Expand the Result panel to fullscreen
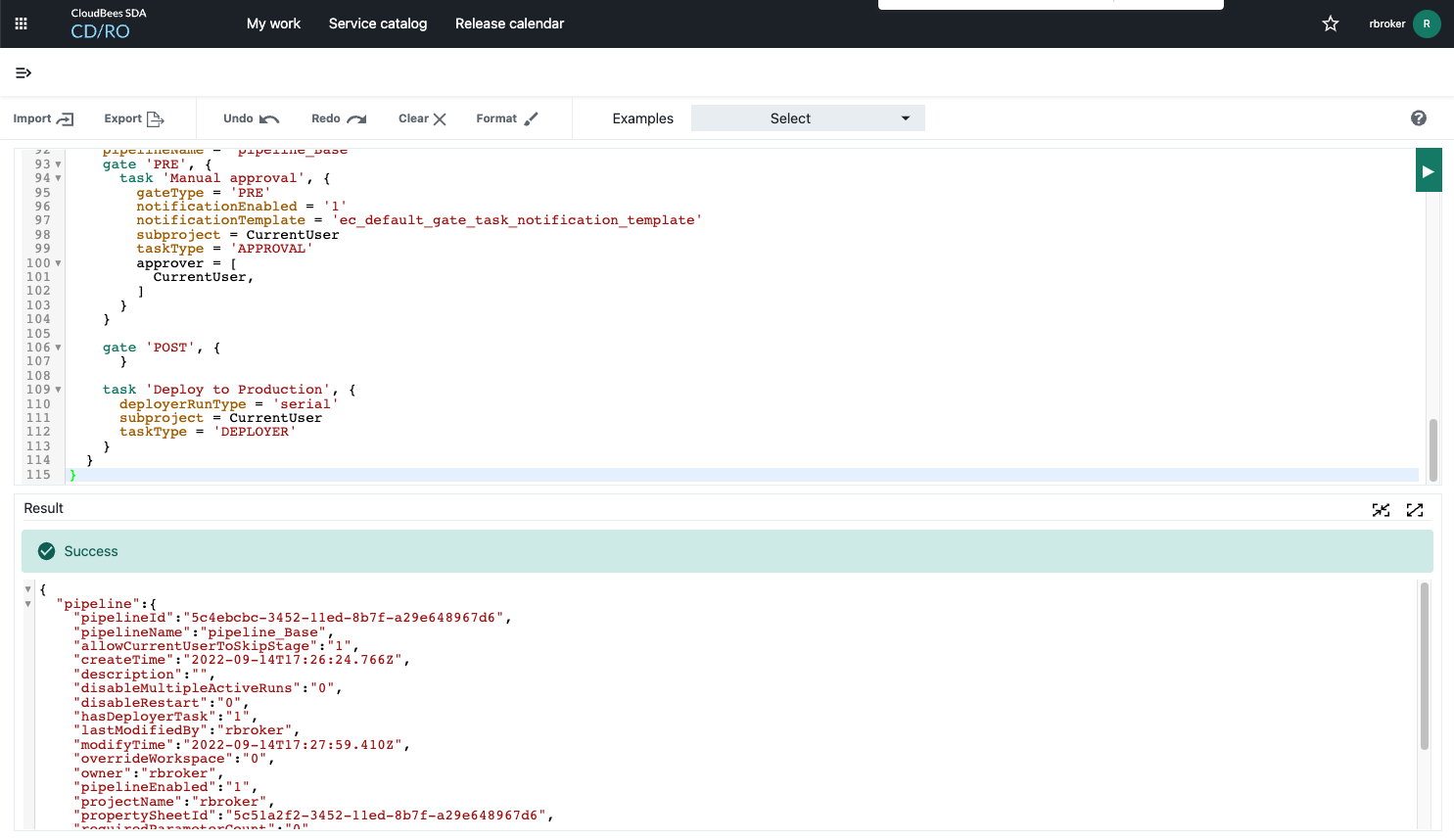Screen dimensions: 1454x840 coord(1415,509)
